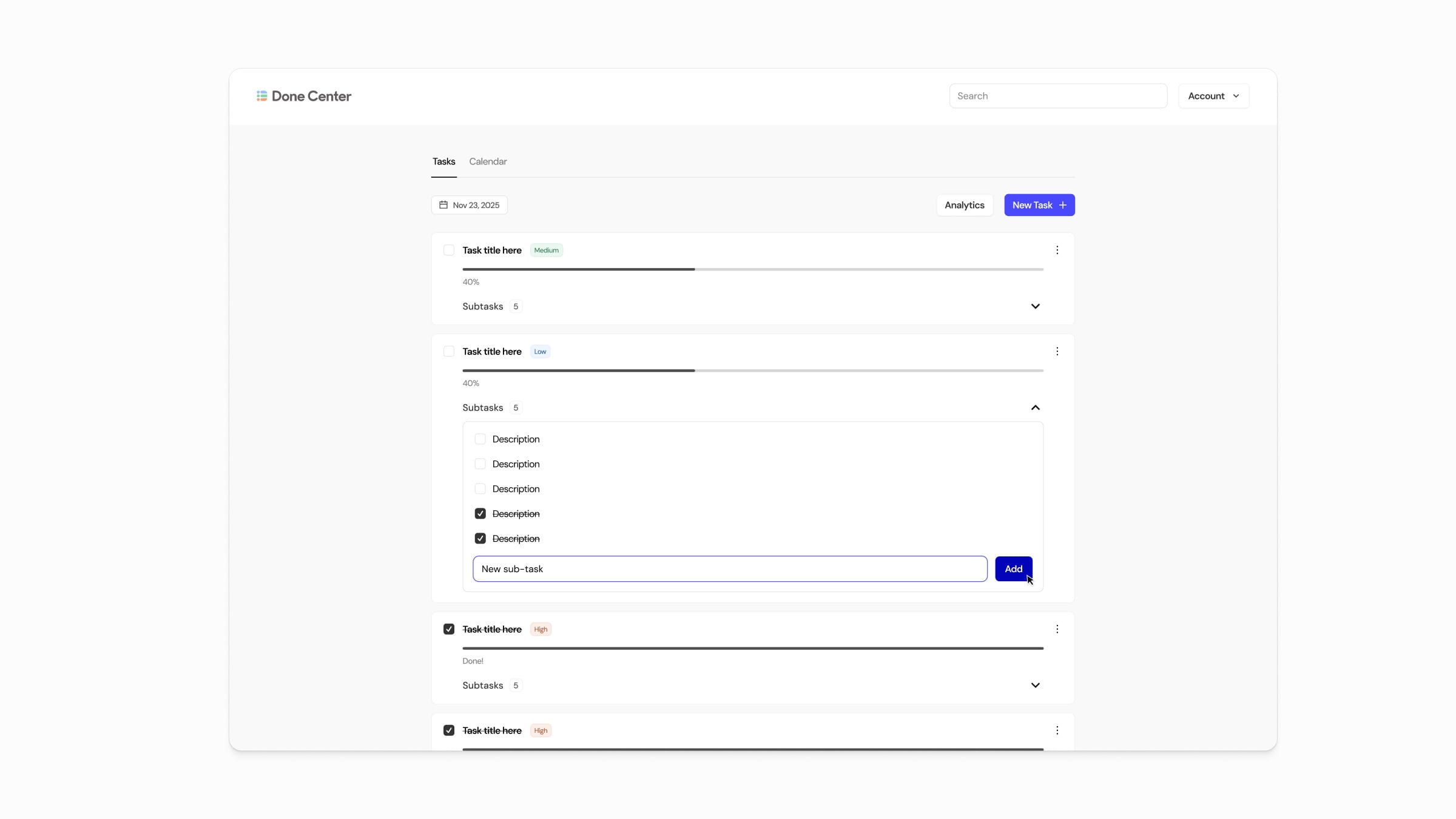
Task: Open the Account dropdown
Action: (x=1213, y=96)
